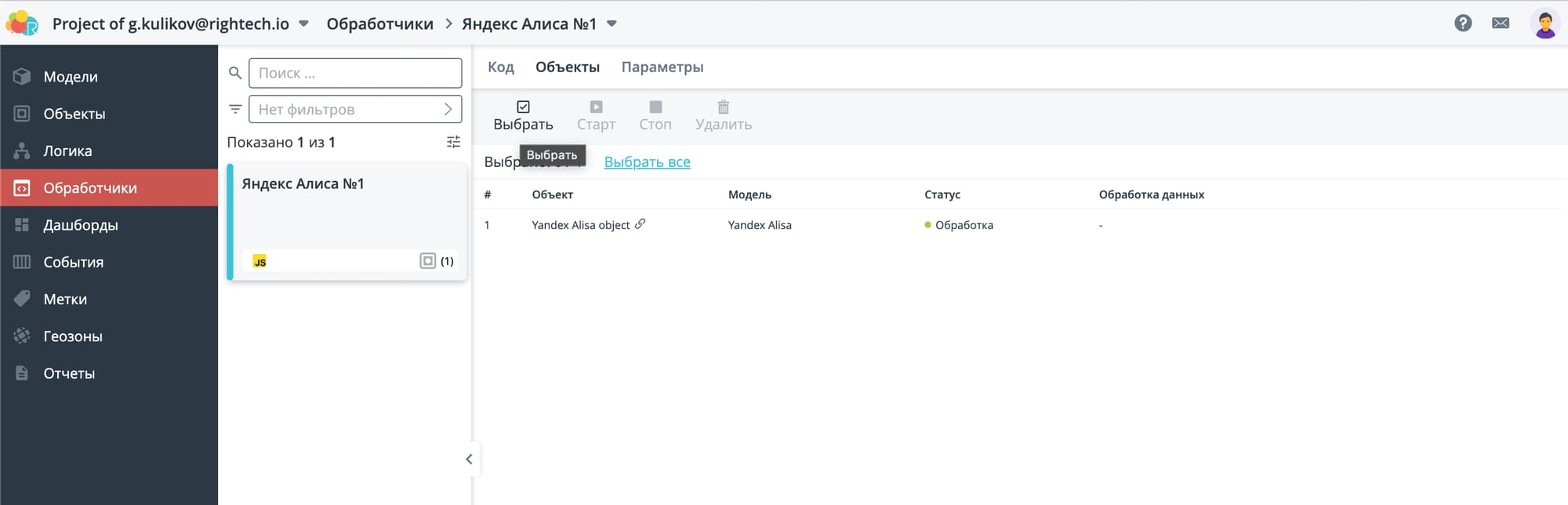Image resolution: width=1568 pixels, height=505 pixels.
Task: Select the Яндекс Алиса №1 handler card
Action: coord(347,212)
